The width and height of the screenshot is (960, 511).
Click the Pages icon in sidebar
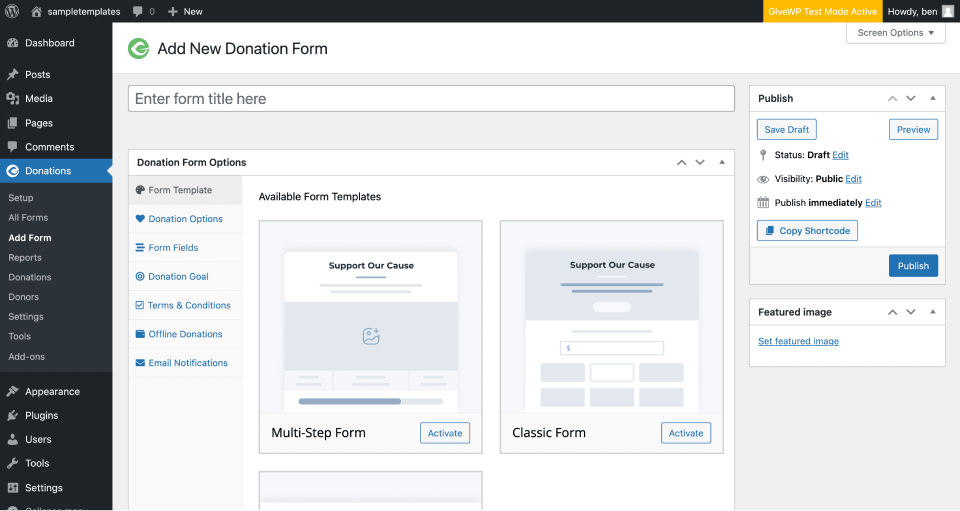tap(12, 123)
